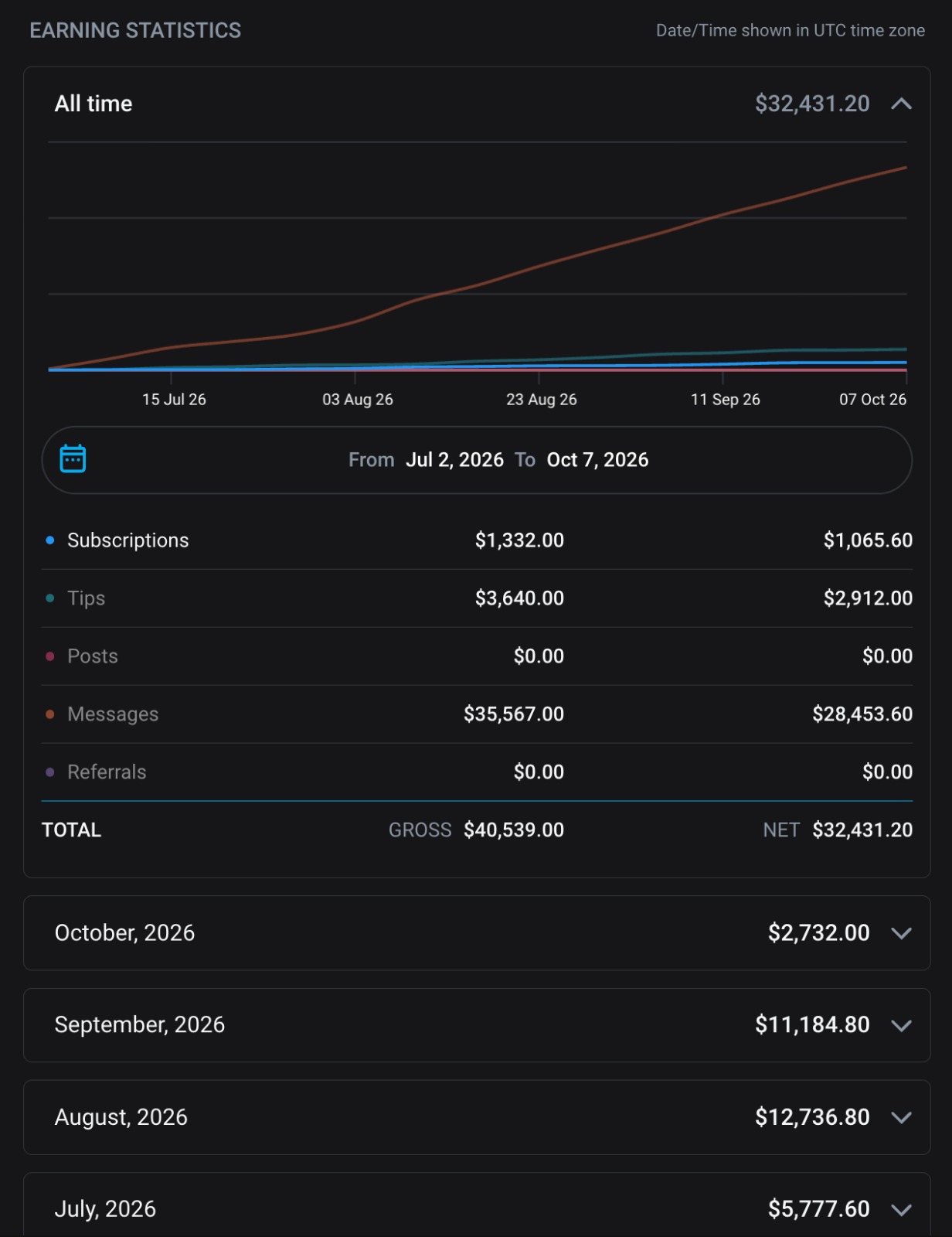Click the 15 Jul 26 axis label

174,400
